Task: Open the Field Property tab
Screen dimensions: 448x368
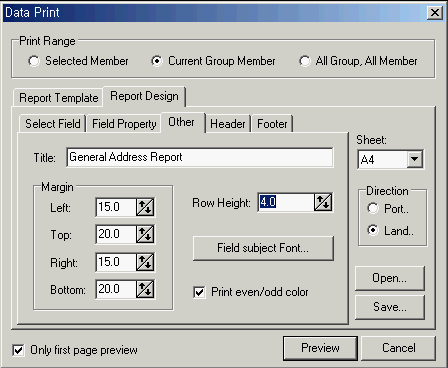Action: point(124,124)
